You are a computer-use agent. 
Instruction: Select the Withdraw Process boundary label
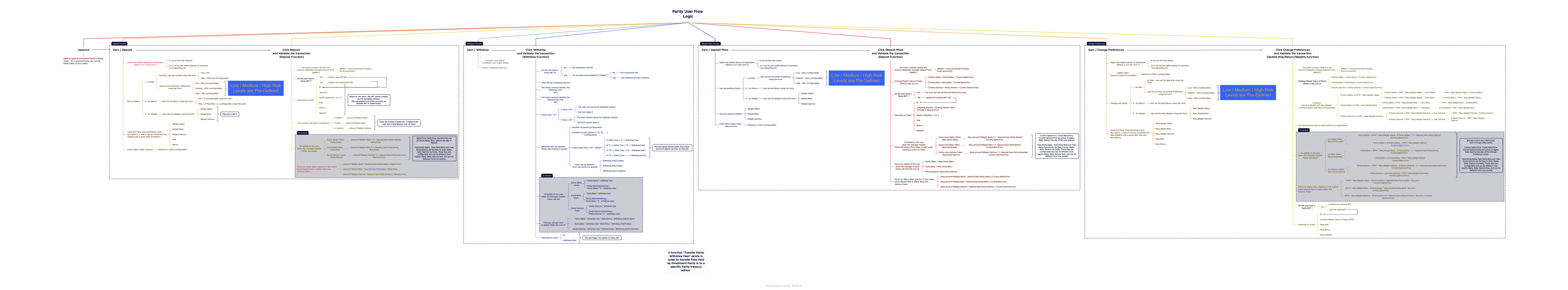474,44
